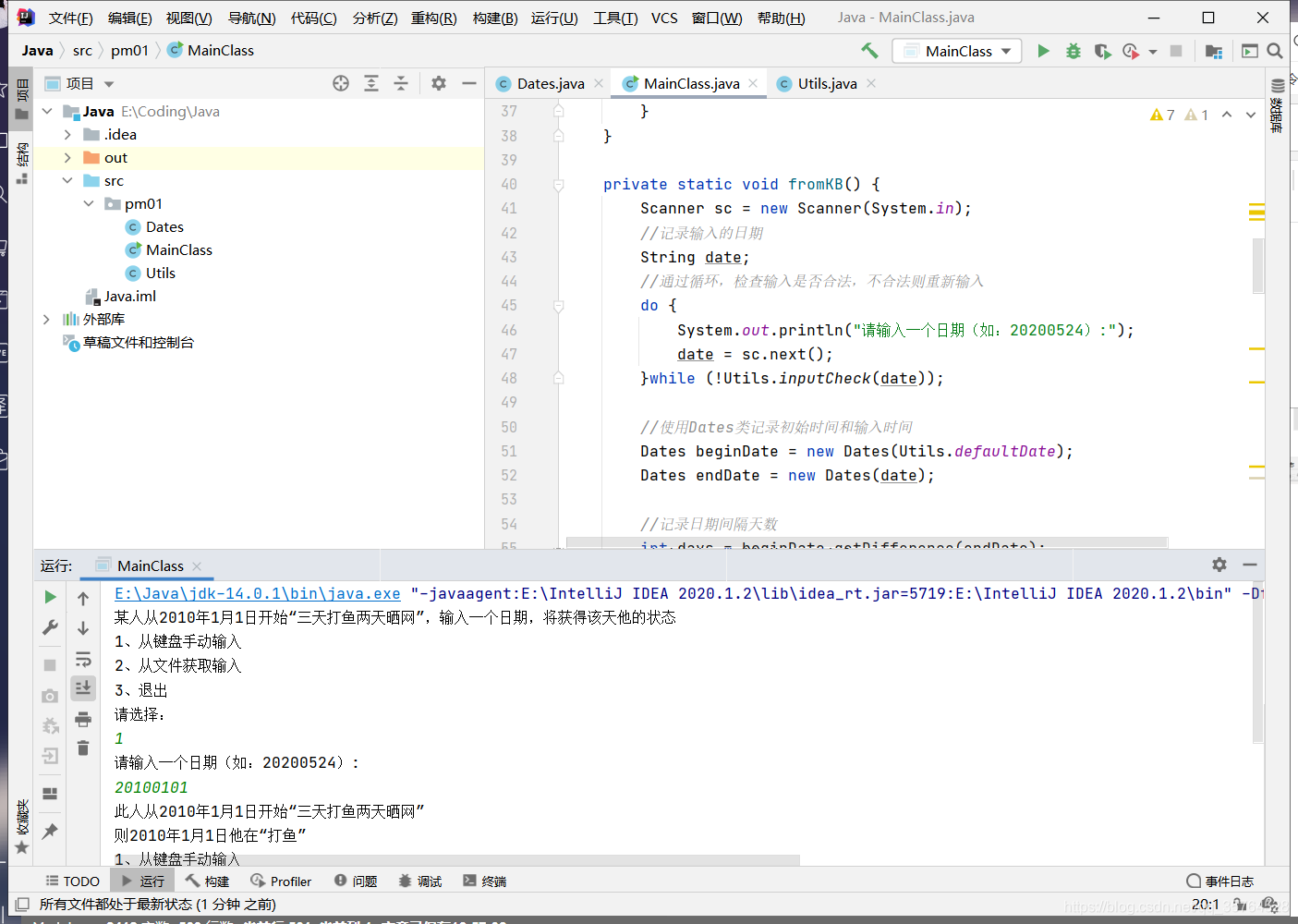
Task: Open the 运行(U) menu
Action: (554, 18)
